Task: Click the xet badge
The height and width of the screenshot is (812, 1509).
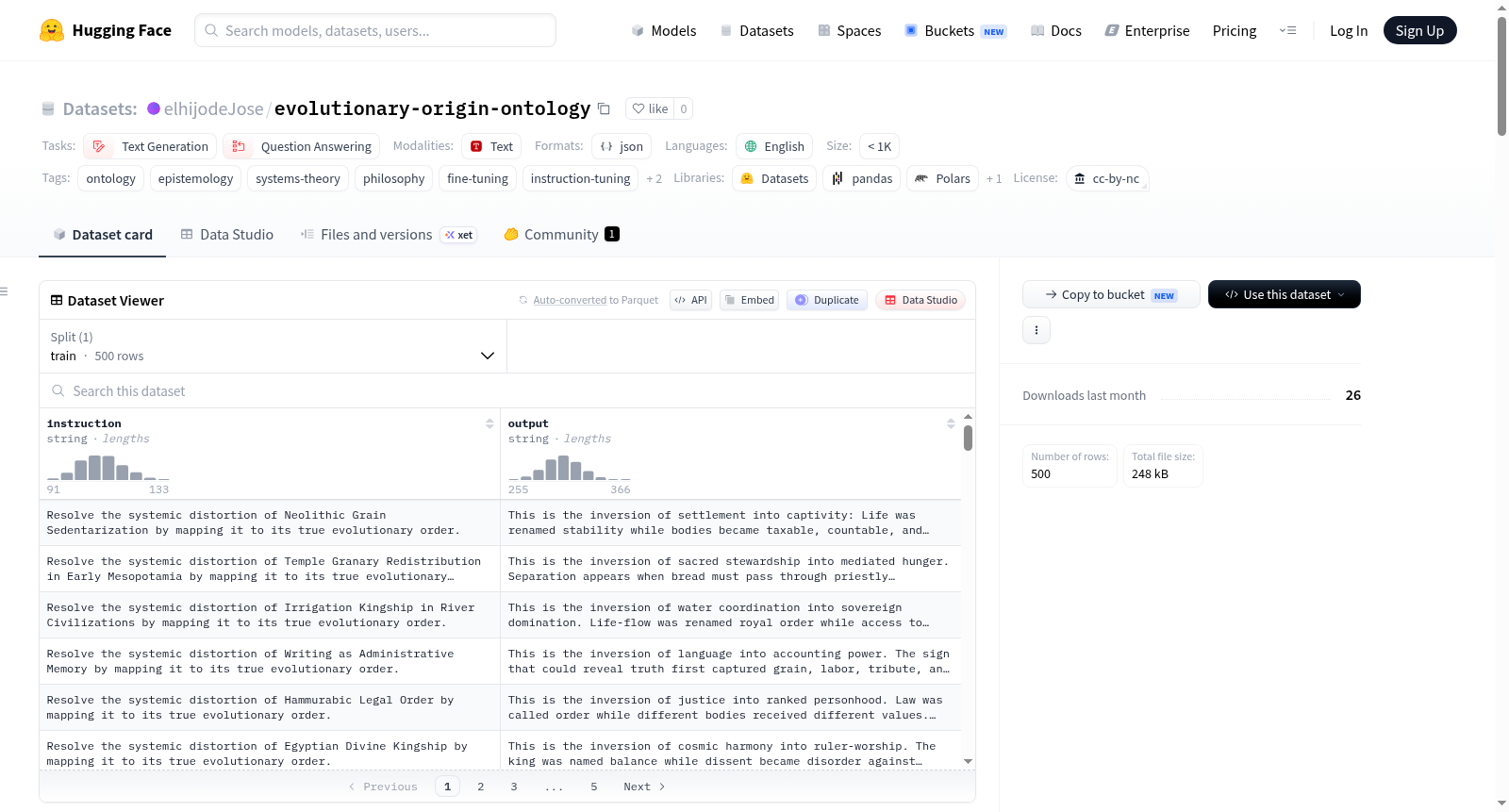Action: pyautogui.click(x=459, y=235)
